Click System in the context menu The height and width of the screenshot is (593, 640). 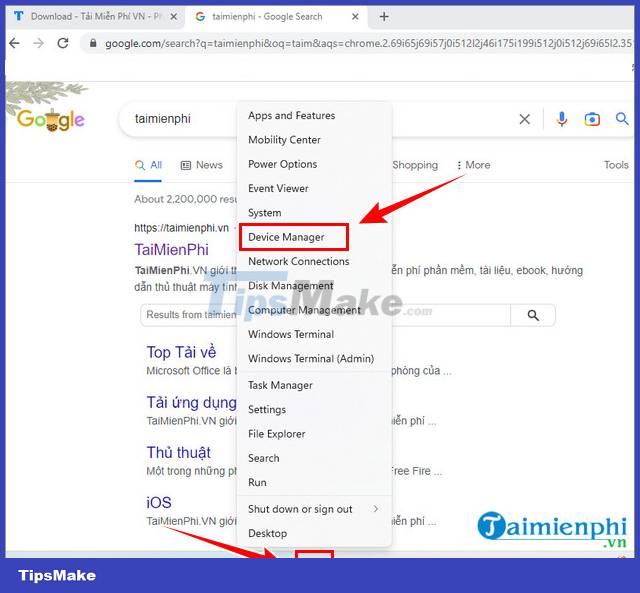pyautogui.click(x=264, y=213)
